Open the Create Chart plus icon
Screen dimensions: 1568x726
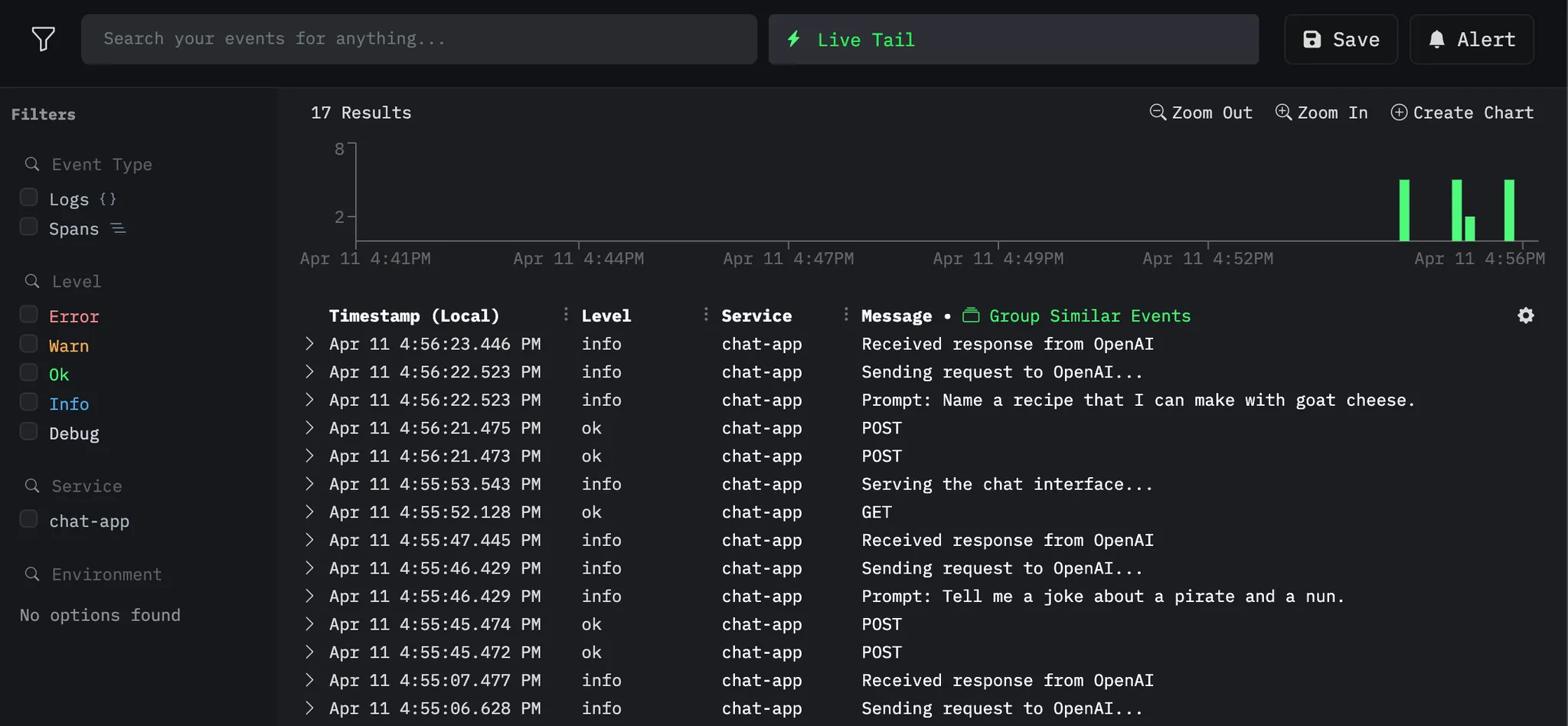[1399, 112]
